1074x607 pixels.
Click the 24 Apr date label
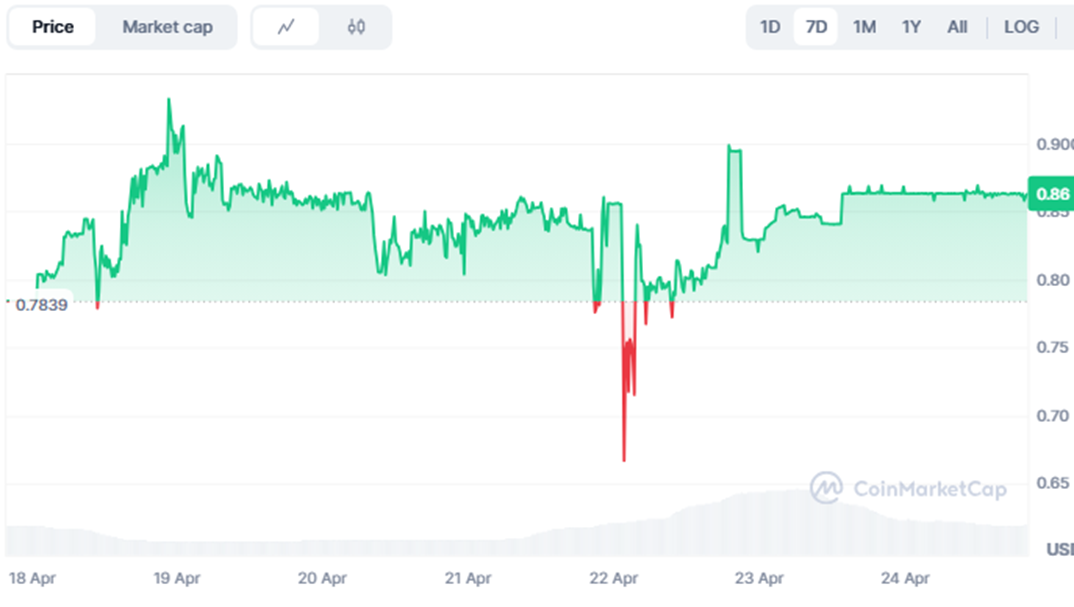click(906, 578)
